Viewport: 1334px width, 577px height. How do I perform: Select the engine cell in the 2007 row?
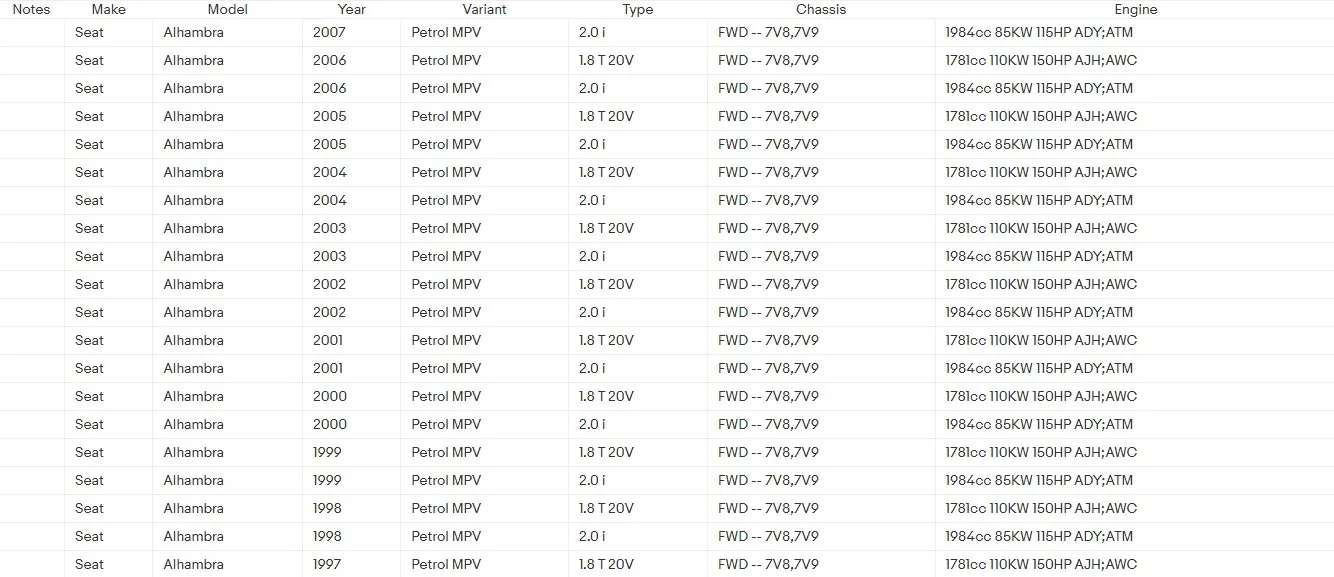(x=1039, y=32)
